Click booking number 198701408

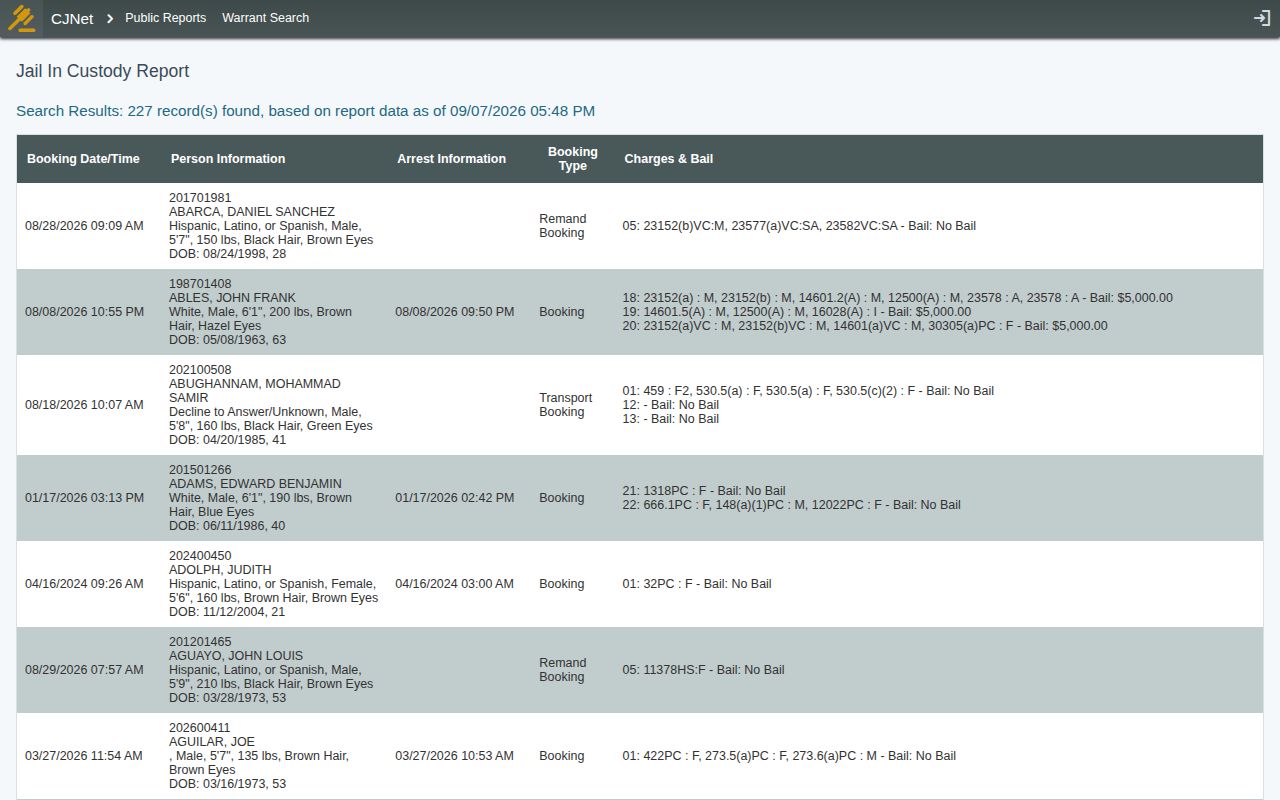click(200, 284)
